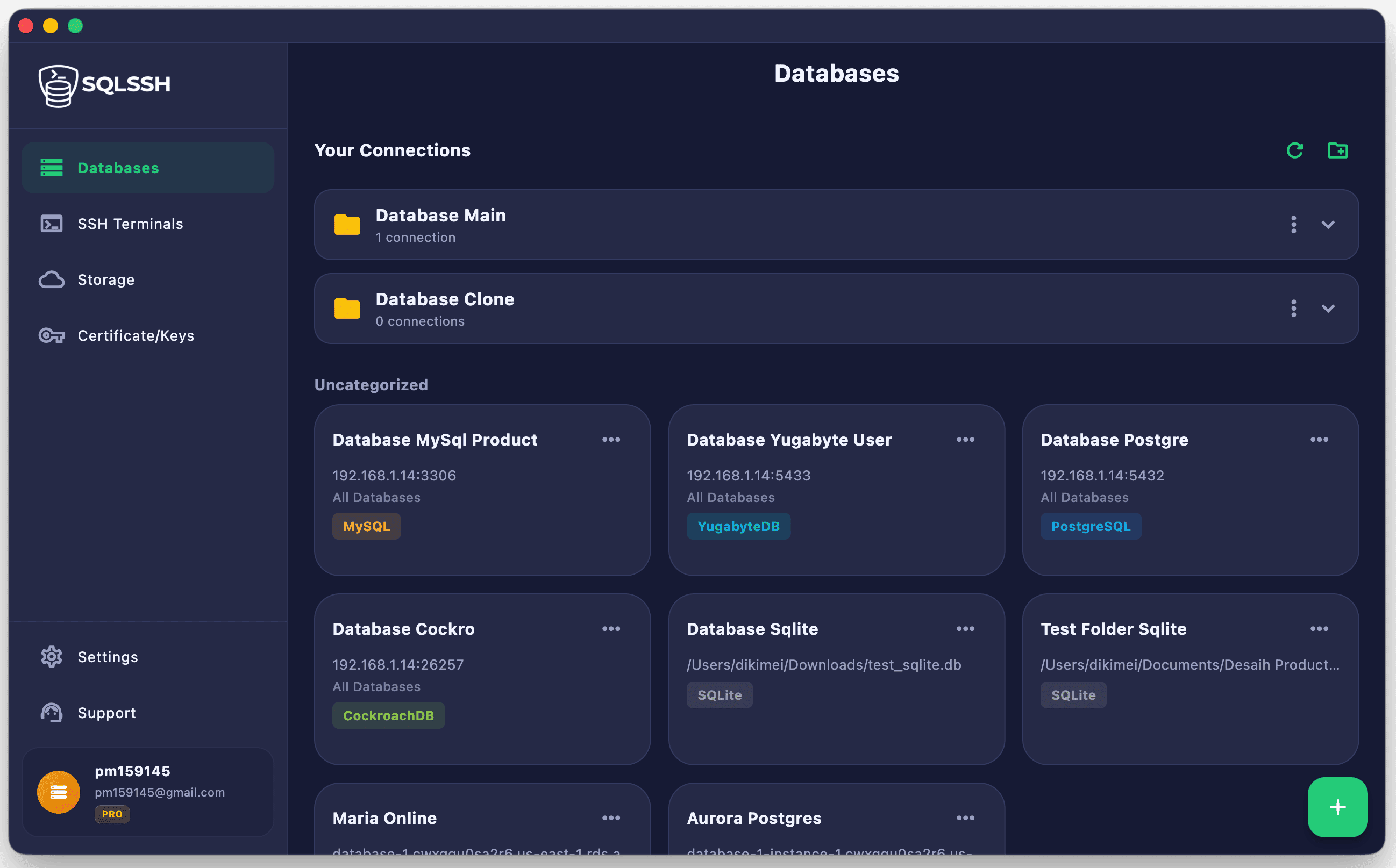Open more options for Test Folder Sqlite
Image resolution: width=1396 pixels, height=868 pixels.
[1319, 629]
